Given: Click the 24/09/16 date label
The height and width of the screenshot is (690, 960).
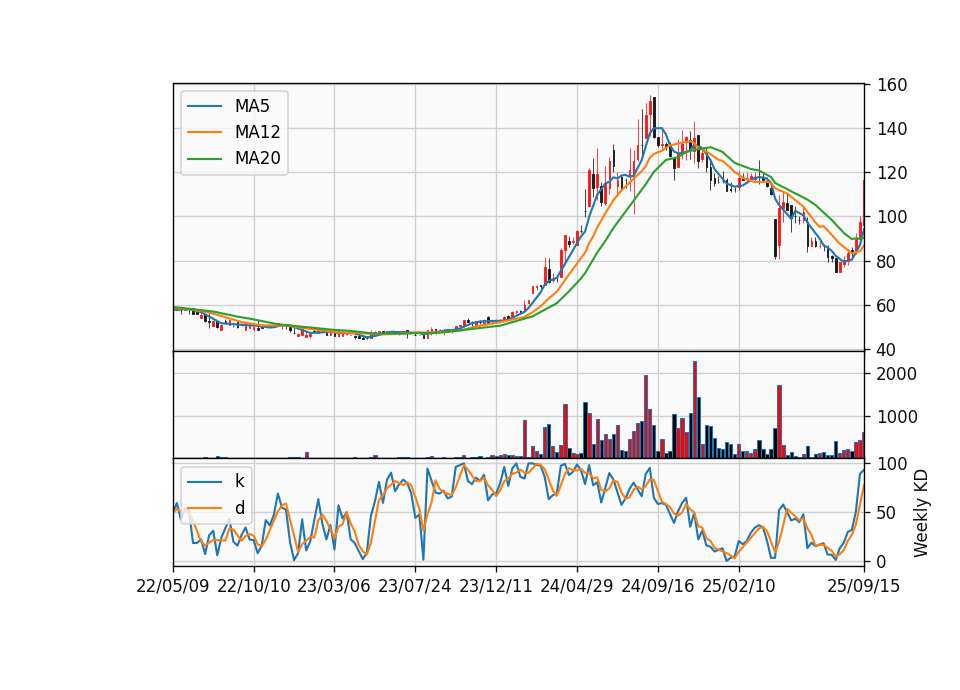Looking at the screenshot, I should coord(658,586).
